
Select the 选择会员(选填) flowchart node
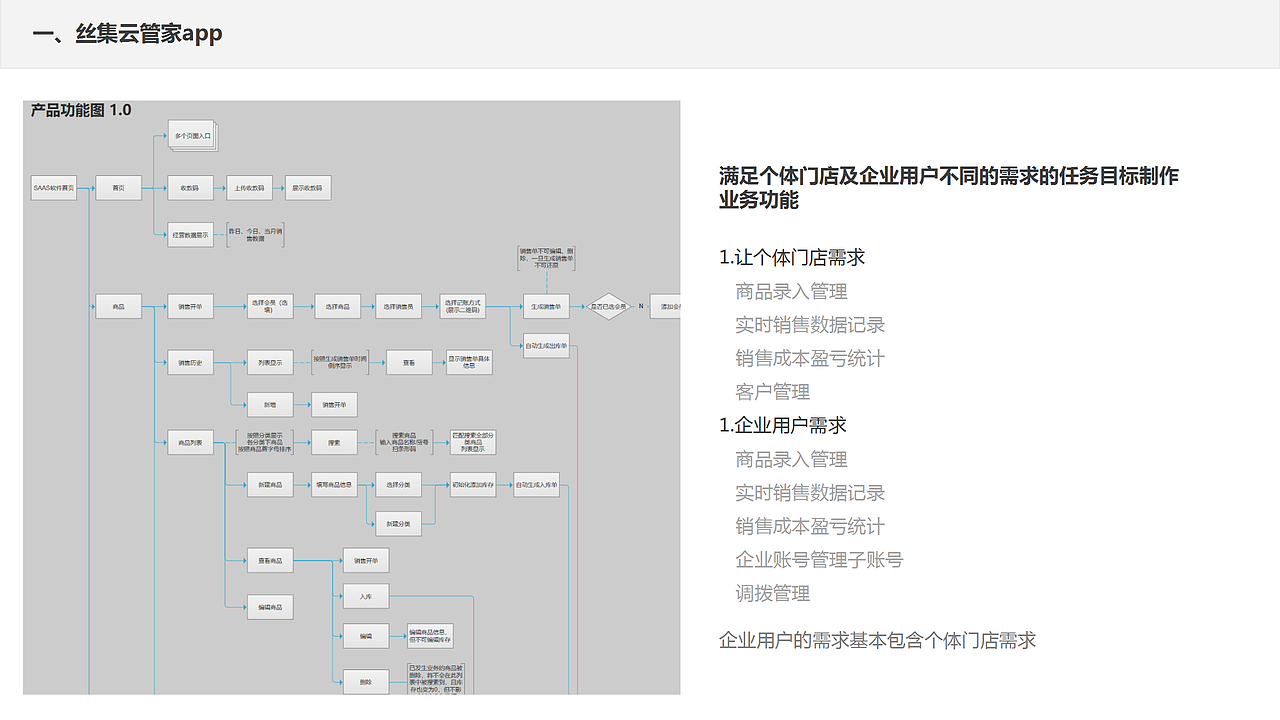point(270,307)
